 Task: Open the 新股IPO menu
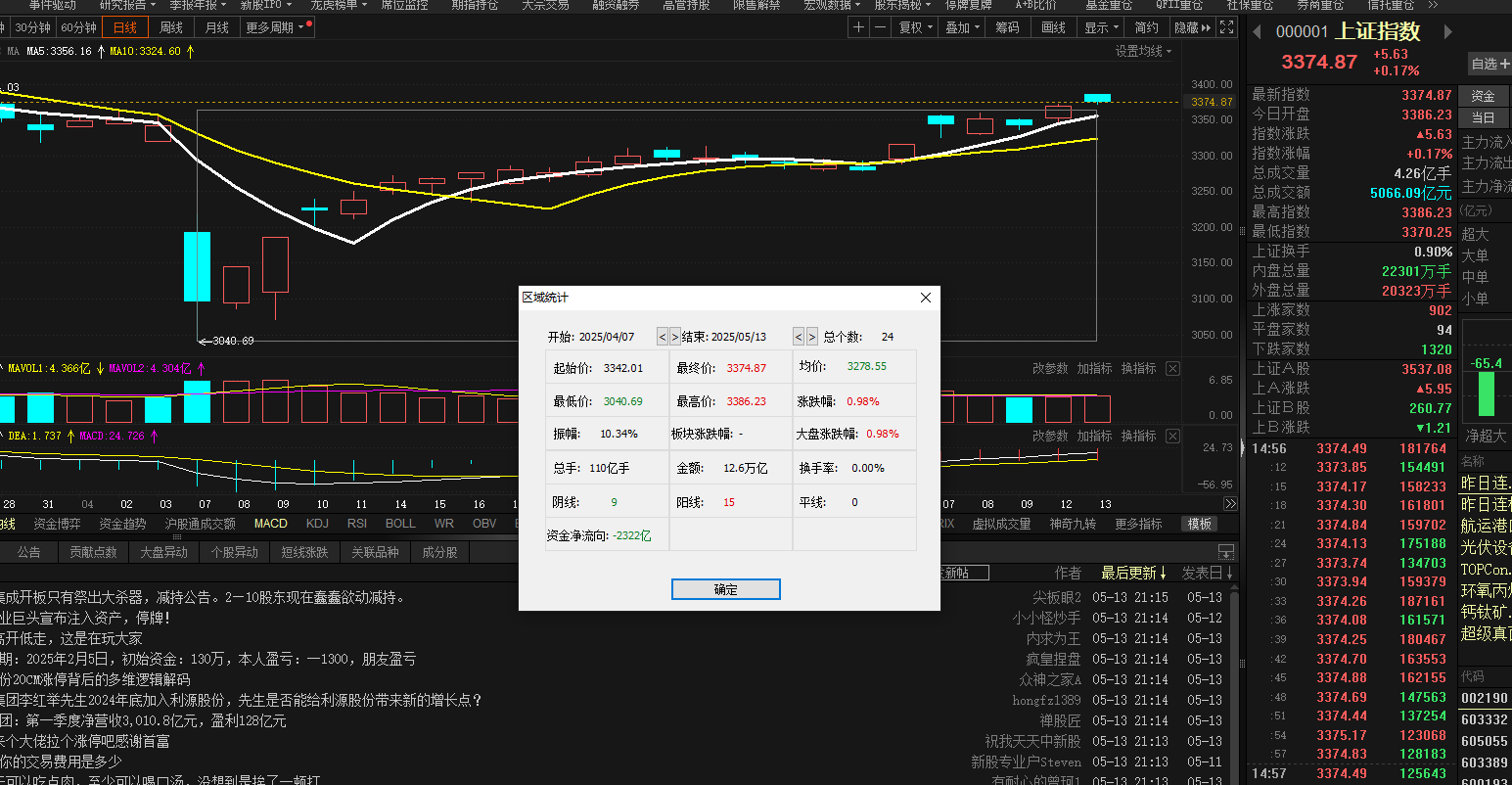click(x=266, y=5)
